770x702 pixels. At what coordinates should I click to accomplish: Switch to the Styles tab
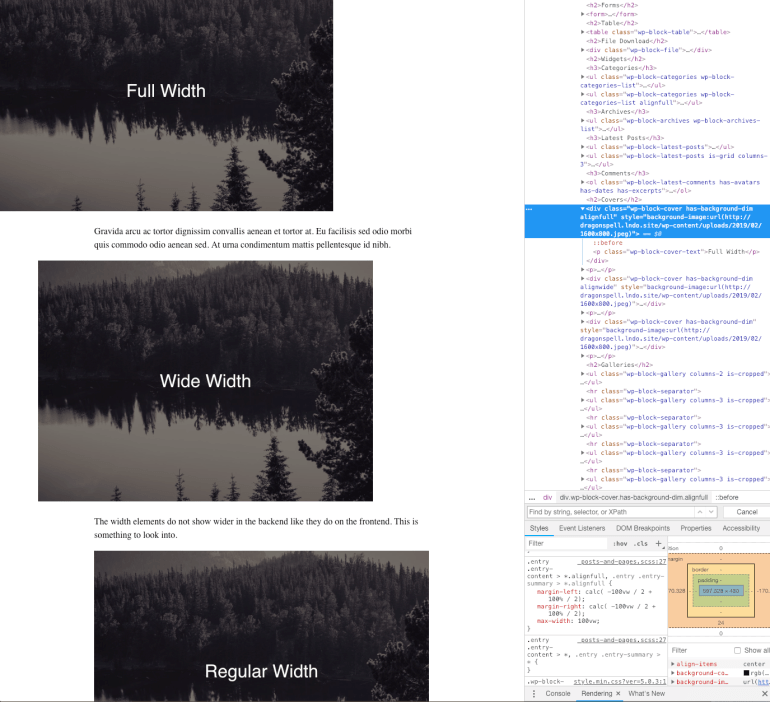(x=539, y=528)
